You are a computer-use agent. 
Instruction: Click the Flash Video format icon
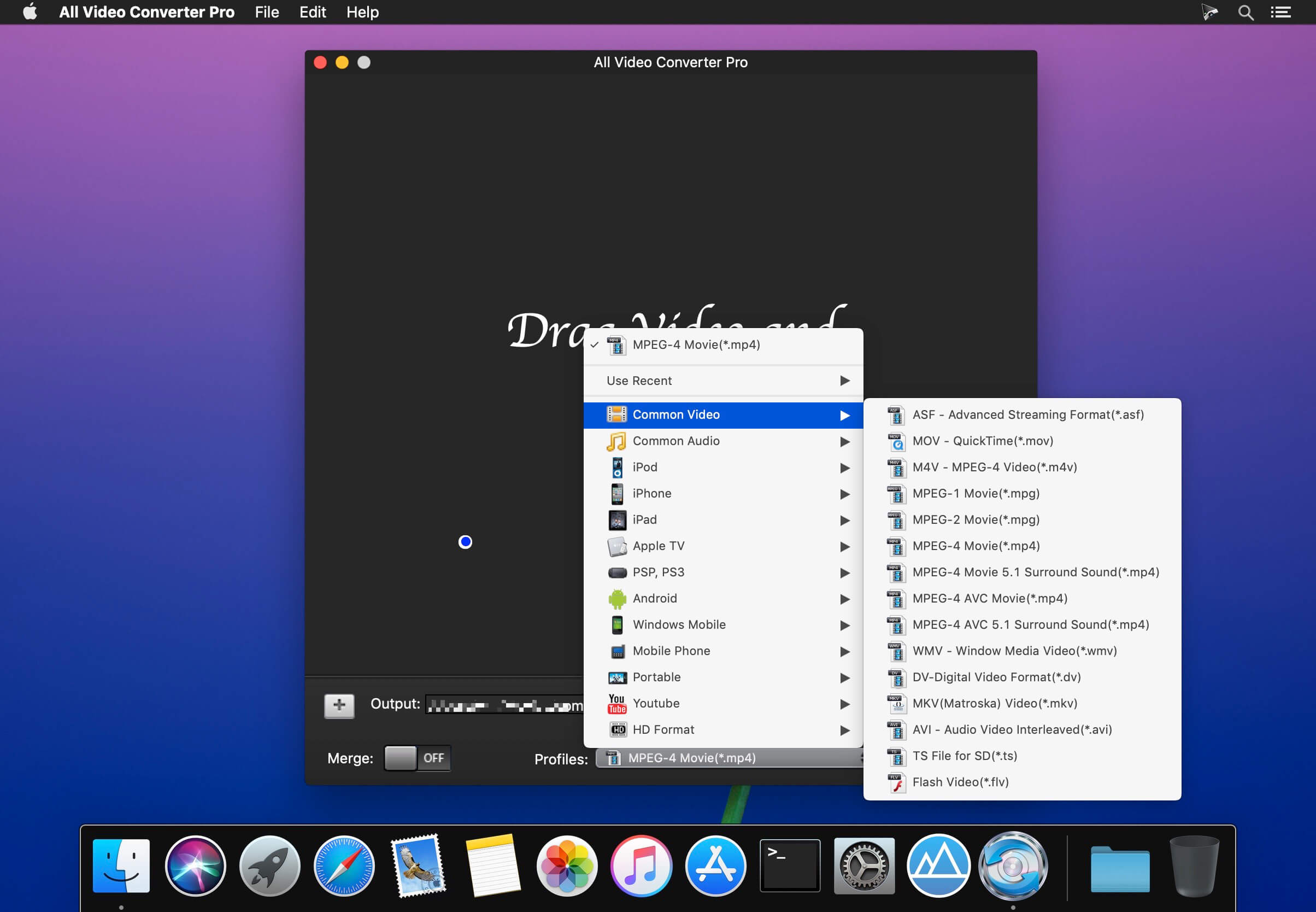click(896, 782)
